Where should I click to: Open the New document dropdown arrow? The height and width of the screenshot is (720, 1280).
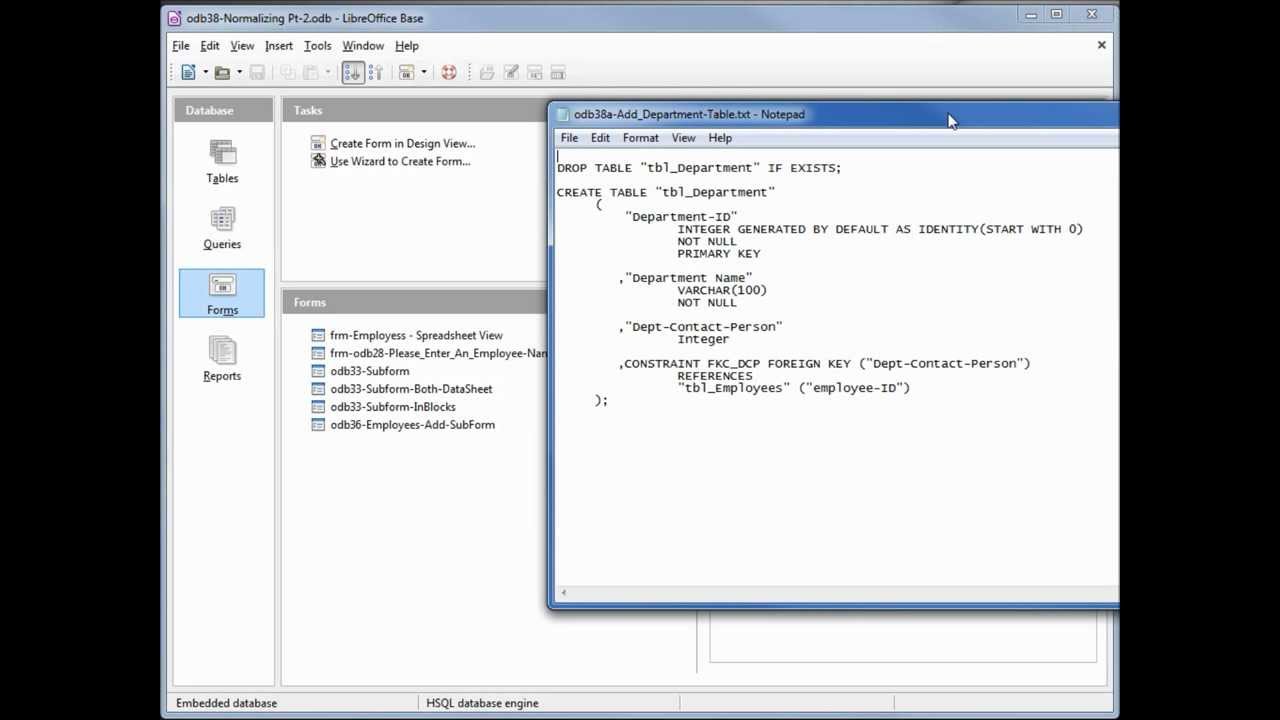point(205,72)
